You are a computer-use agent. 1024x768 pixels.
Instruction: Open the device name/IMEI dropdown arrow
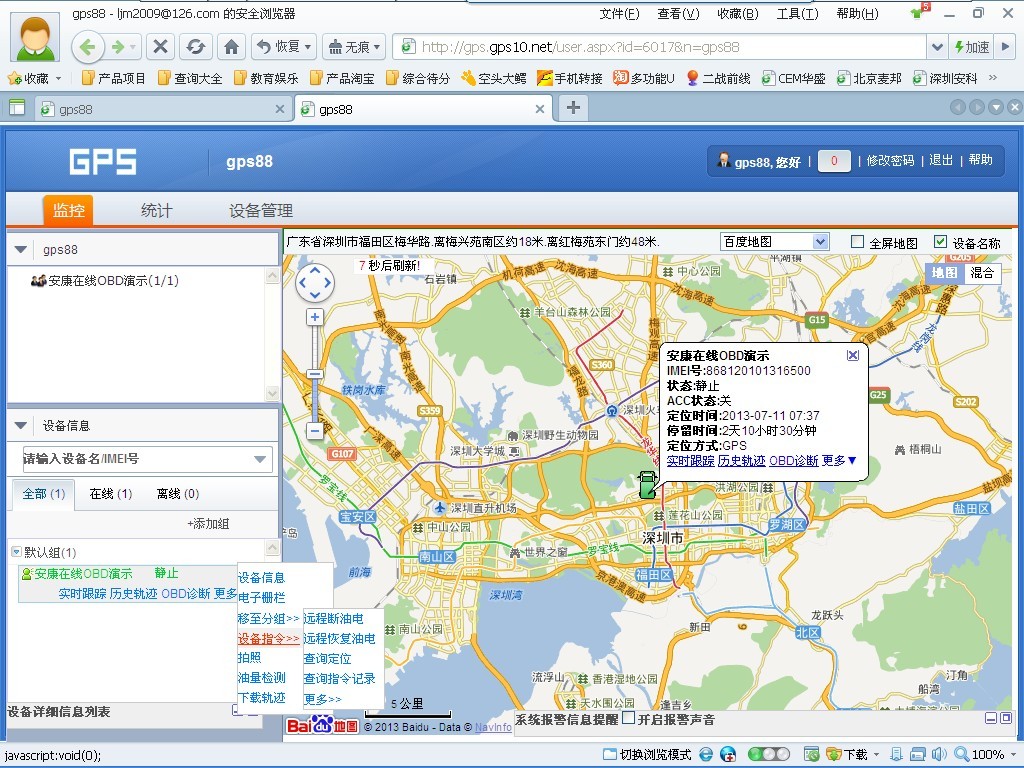(x=260, y=459)
